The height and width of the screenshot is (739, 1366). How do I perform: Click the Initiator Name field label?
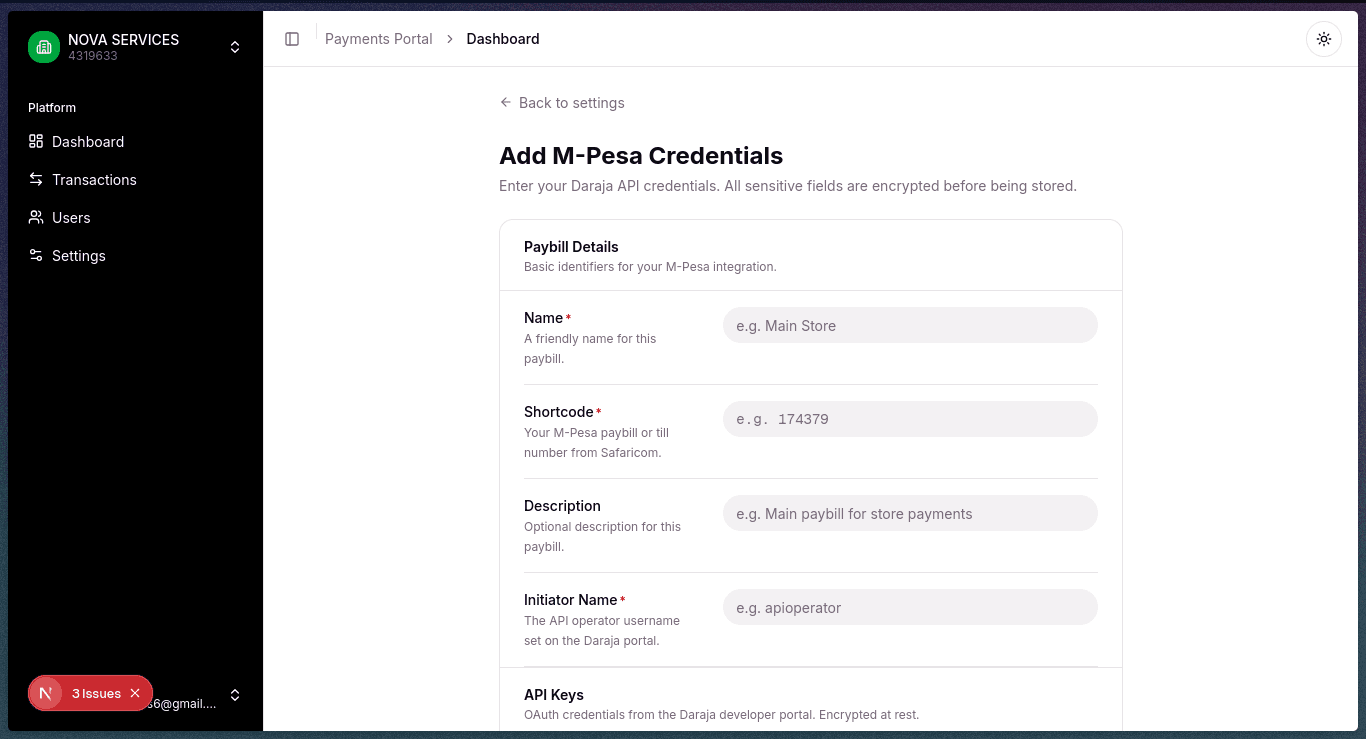[x=571, y=600]
